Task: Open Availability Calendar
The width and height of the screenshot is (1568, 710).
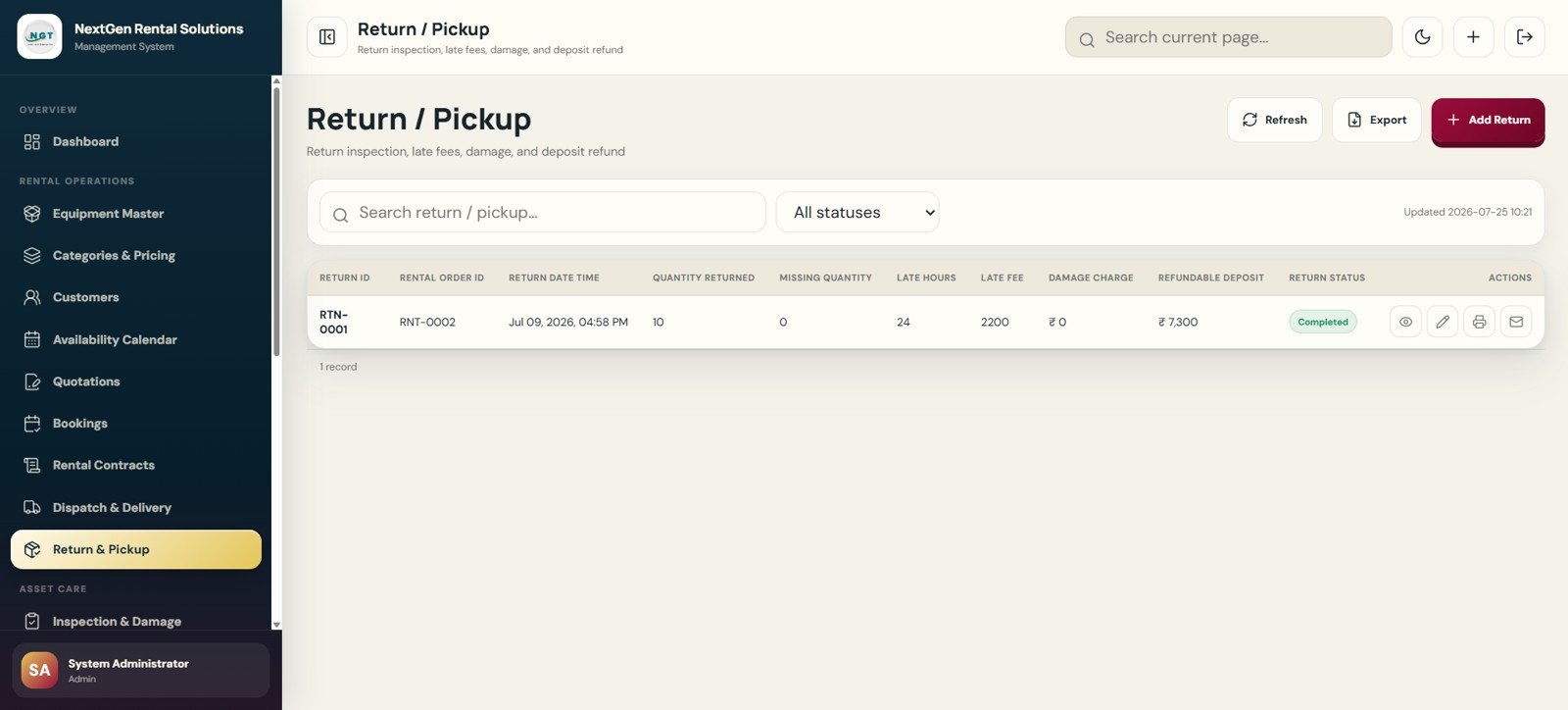Action: pyautogui.click(x=136, y=339)
